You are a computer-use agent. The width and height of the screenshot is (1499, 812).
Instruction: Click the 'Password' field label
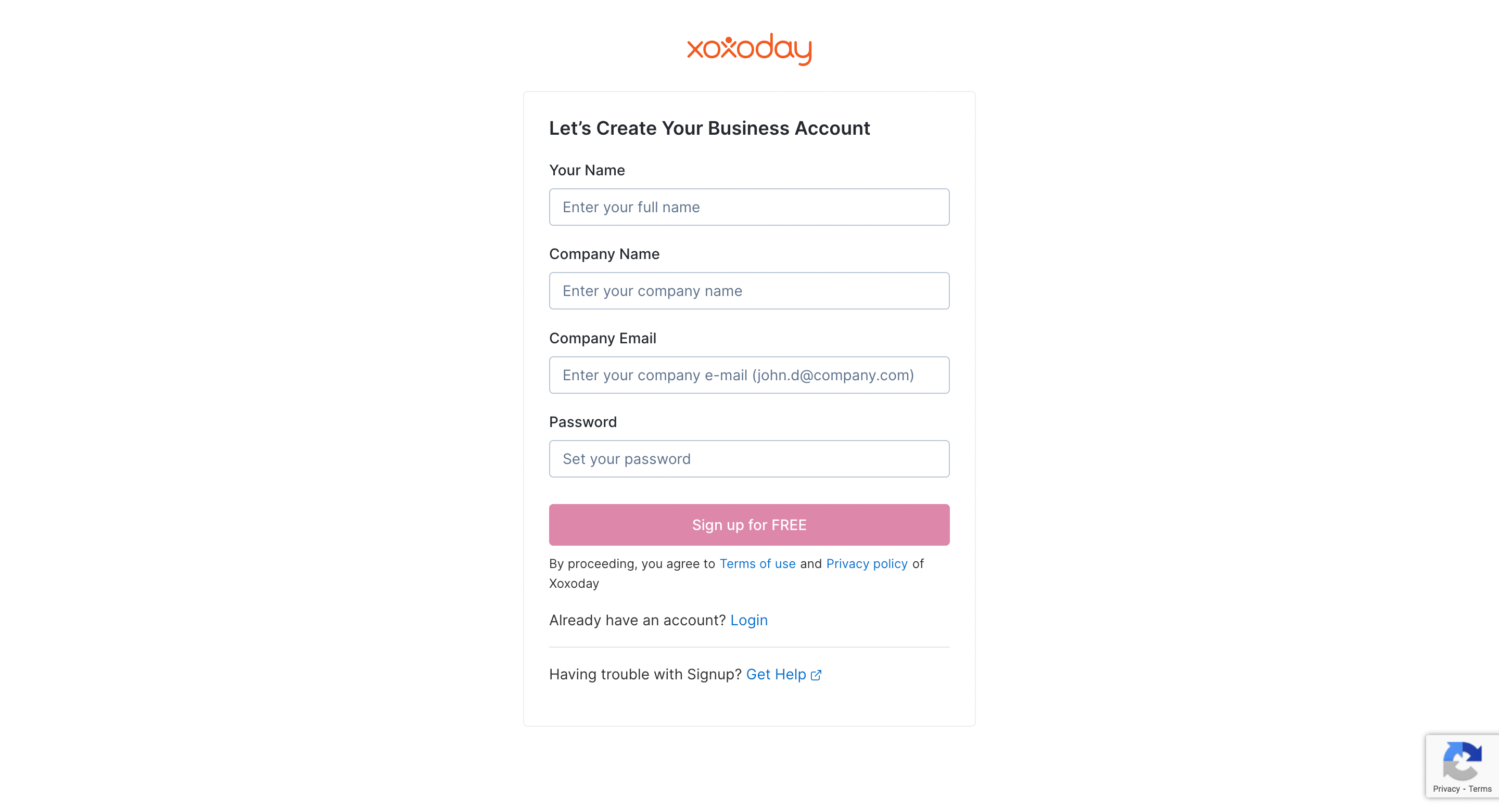tap(582, 422)
